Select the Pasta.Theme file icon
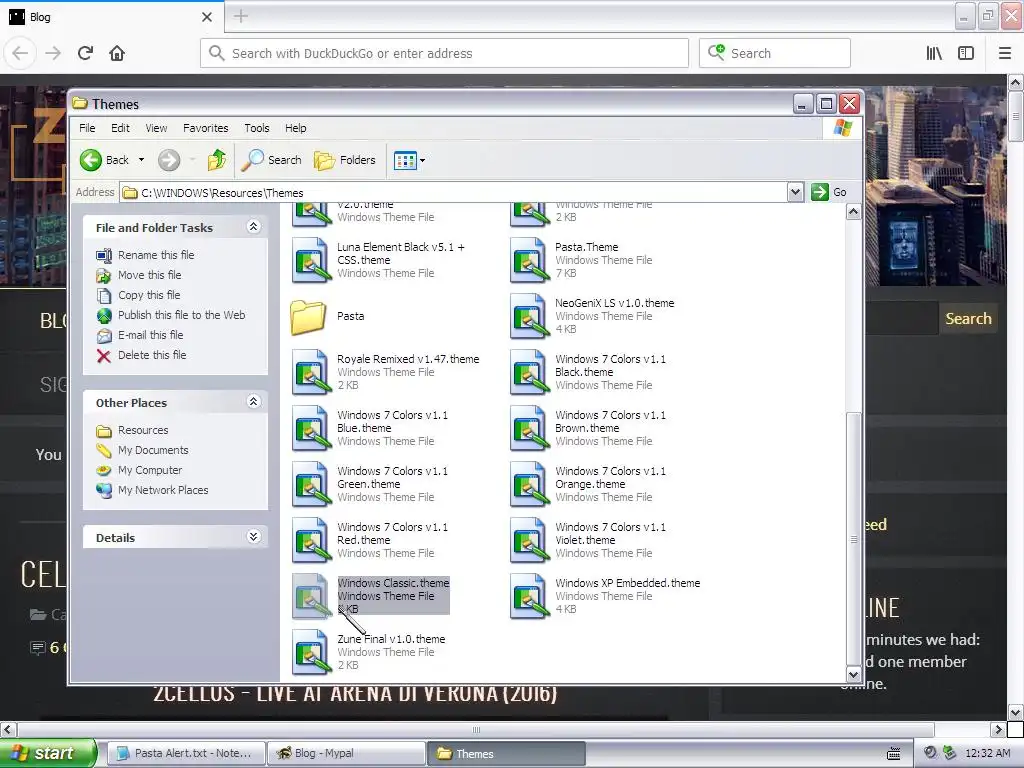Screen dimensions: 1024x768 coord(529,260)
